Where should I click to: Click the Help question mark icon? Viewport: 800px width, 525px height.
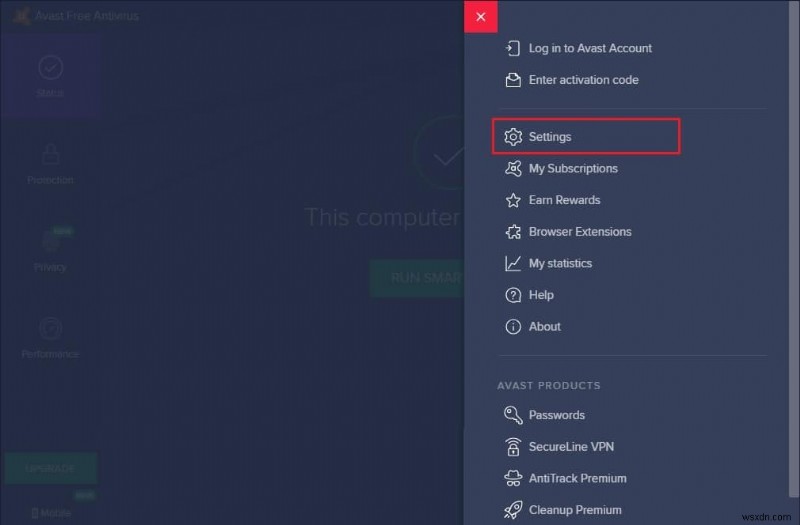tap(513, 295)
